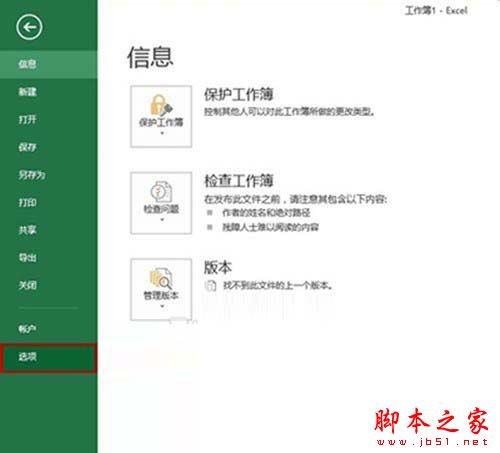Select the 信息 menu item
Screen dimensions: 500x453
(x=49, y=64)
